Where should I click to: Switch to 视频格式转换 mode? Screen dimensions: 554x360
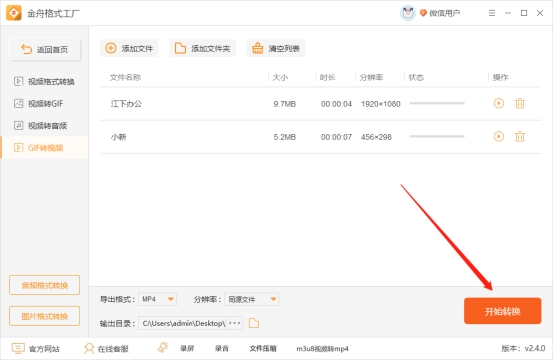pyautogui.click(x=44, y=82)
